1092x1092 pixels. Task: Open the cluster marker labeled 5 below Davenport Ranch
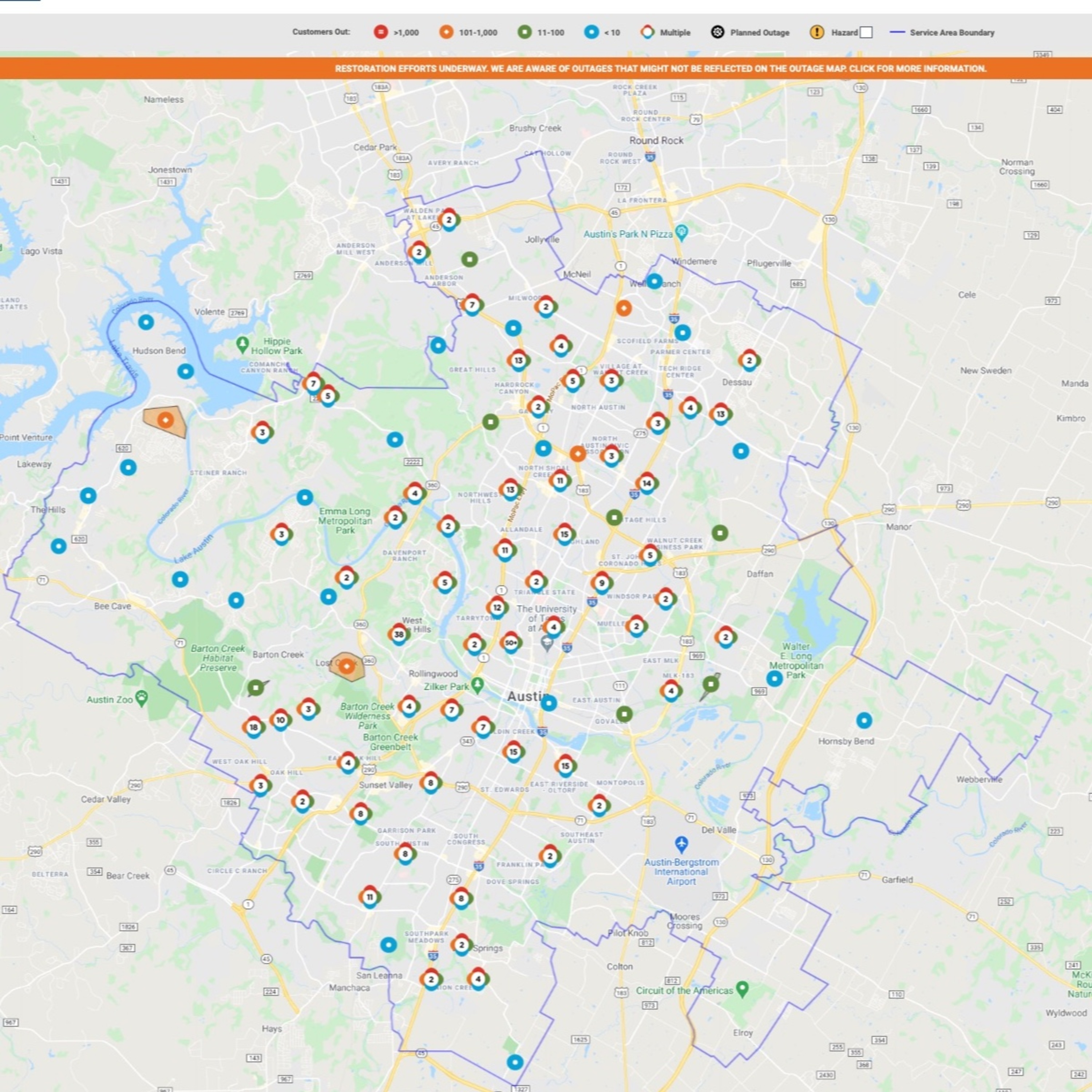[x=445, y=582]
